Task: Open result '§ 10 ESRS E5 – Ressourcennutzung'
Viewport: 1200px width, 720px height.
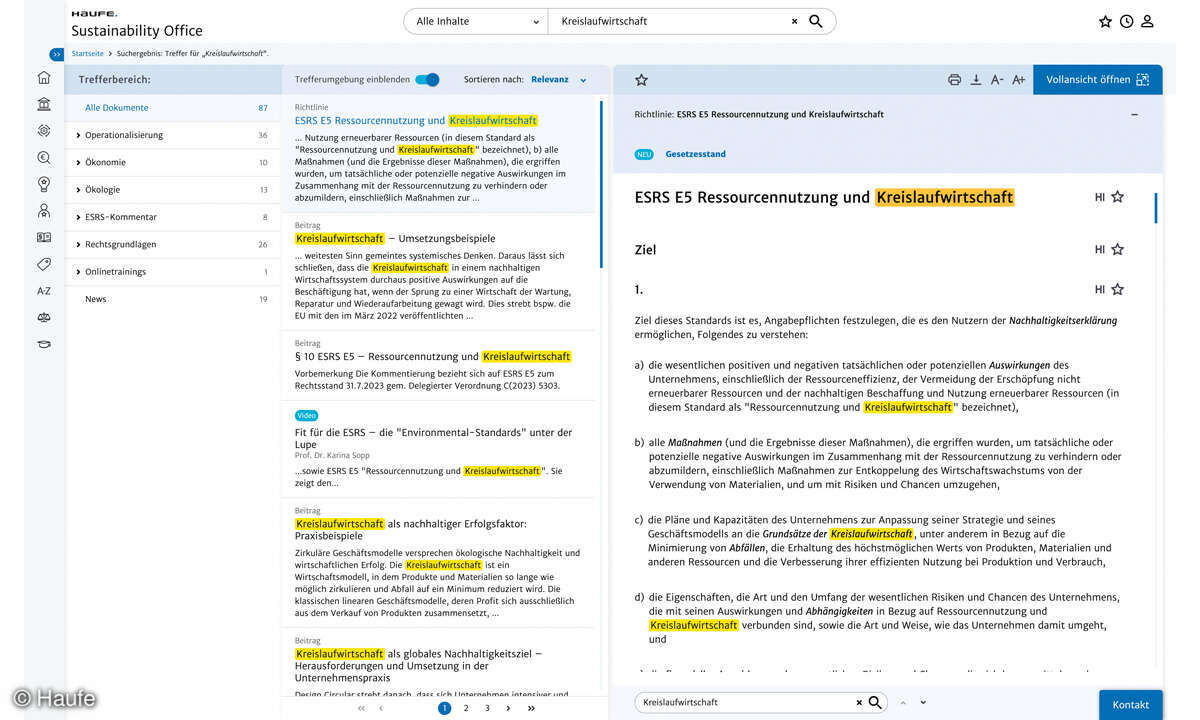Action: (433, 357)
